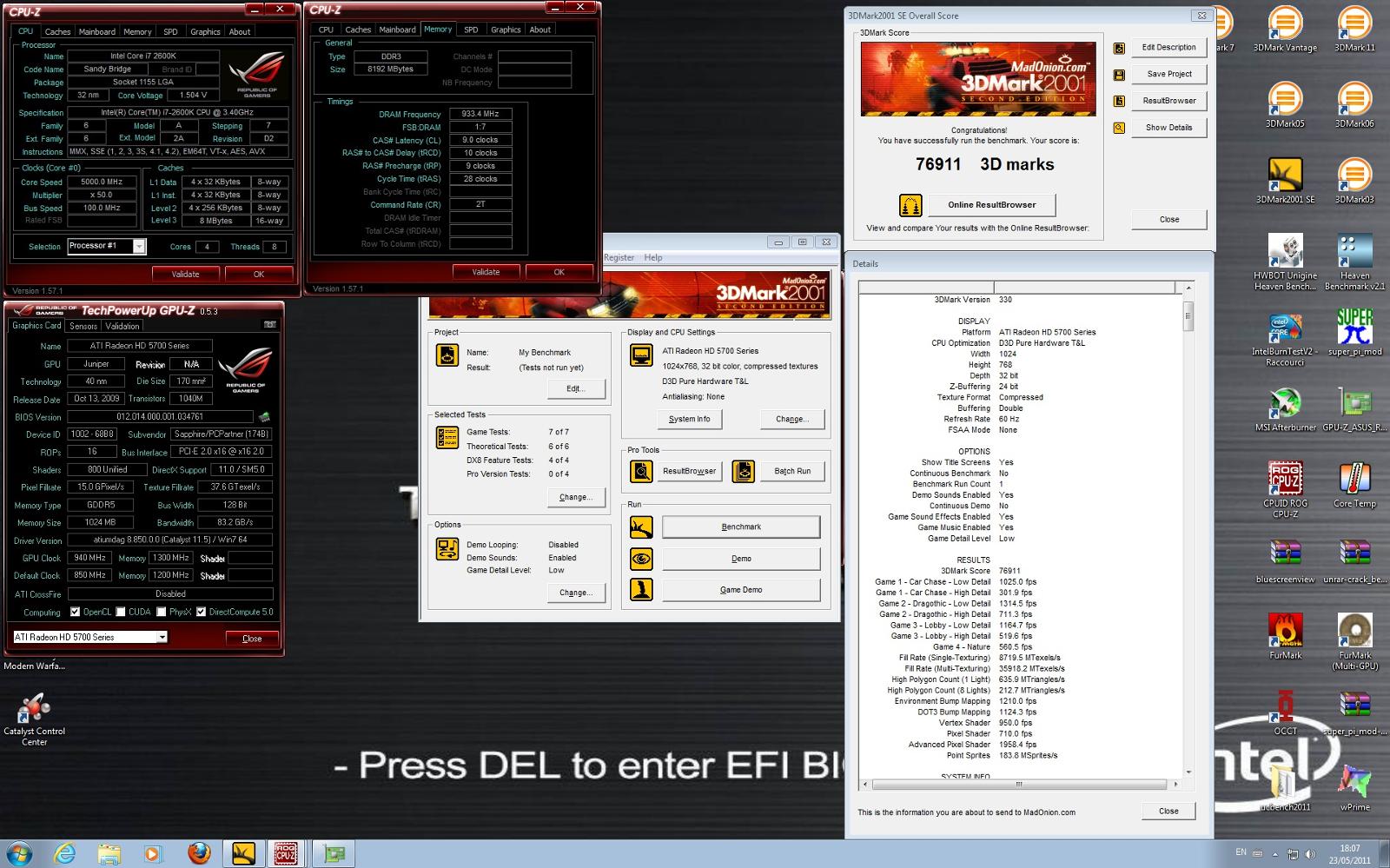
Task: Open the Windows Start menu
Action: point(19,853)
